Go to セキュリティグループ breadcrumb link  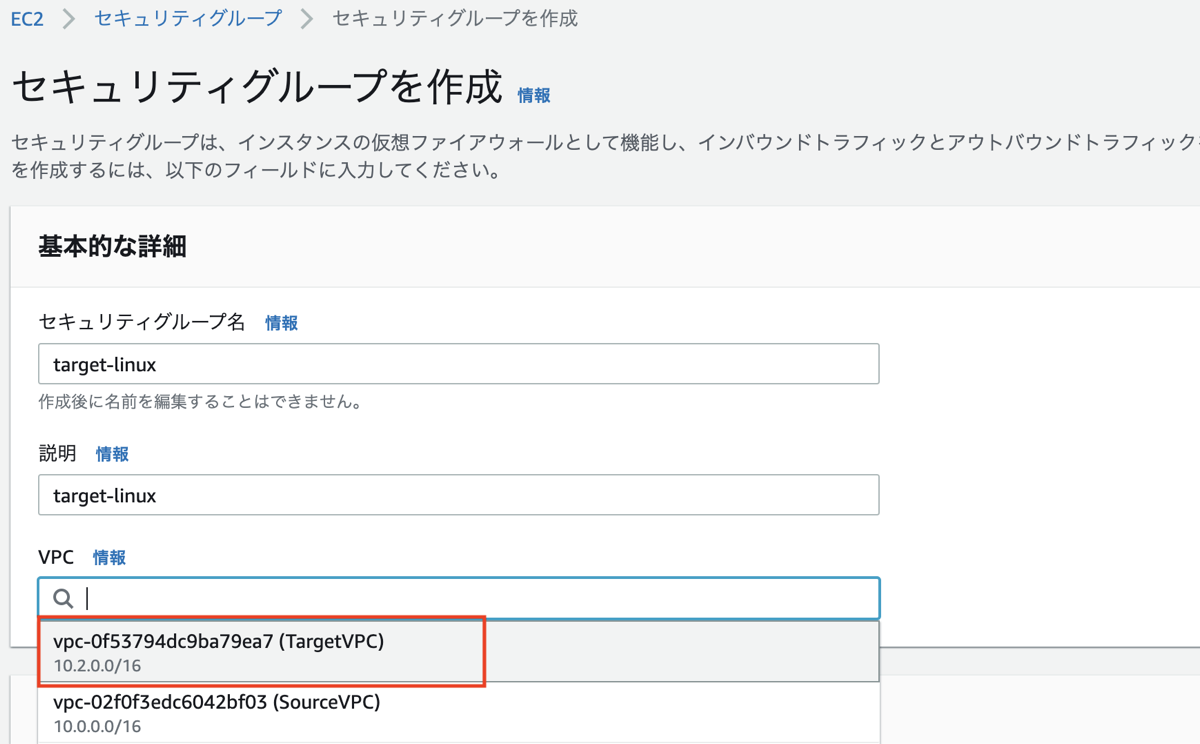(x=188, y=19)
